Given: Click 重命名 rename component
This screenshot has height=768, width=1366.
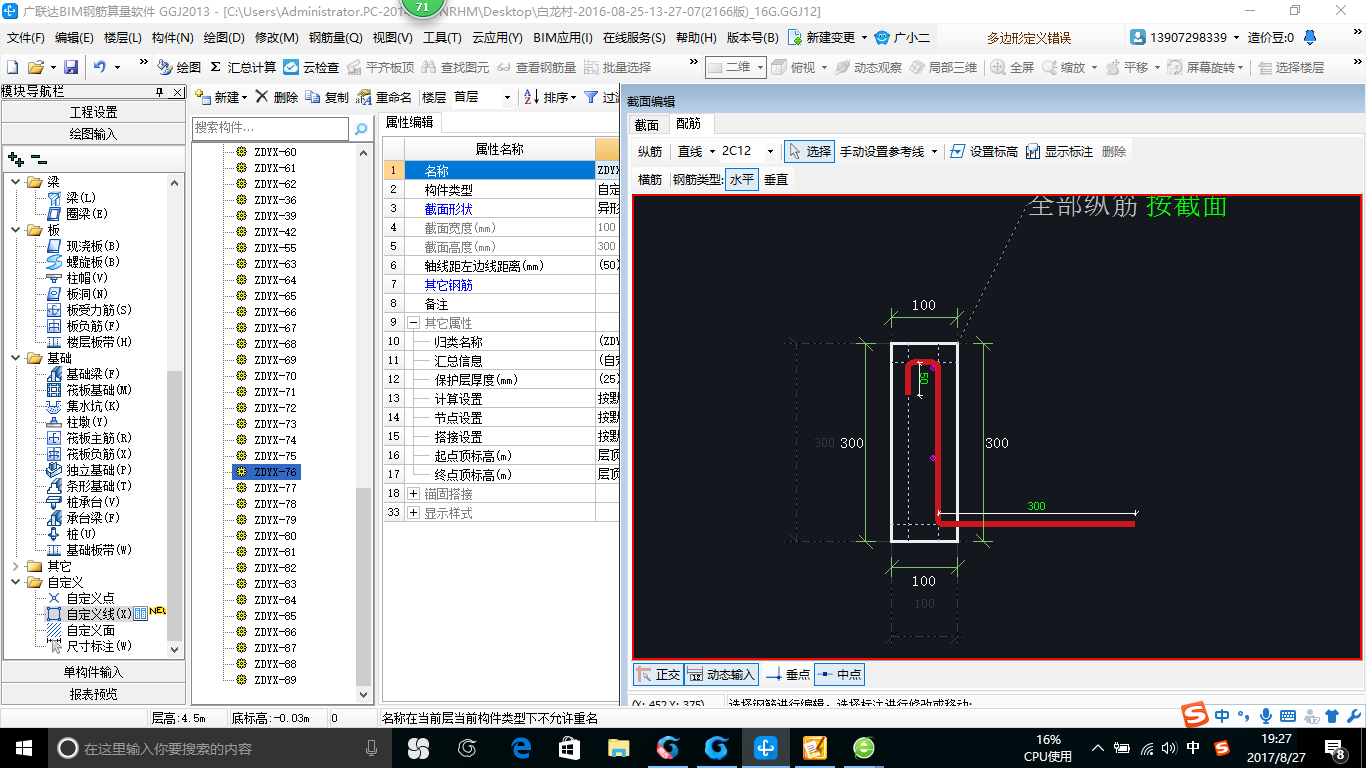Looking at the screenshot, I should (385, 97).
